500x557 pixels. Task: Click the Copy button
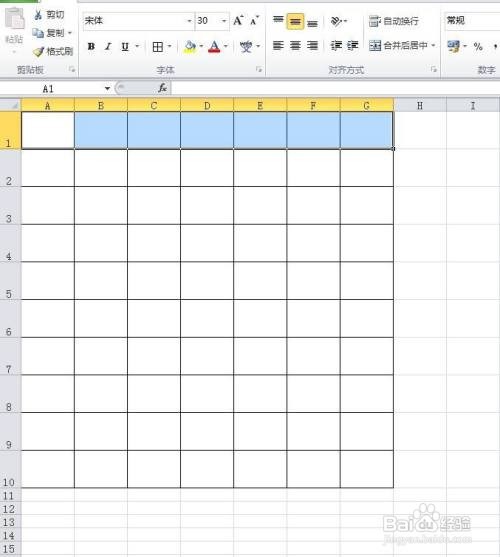(x=48, y=33)
